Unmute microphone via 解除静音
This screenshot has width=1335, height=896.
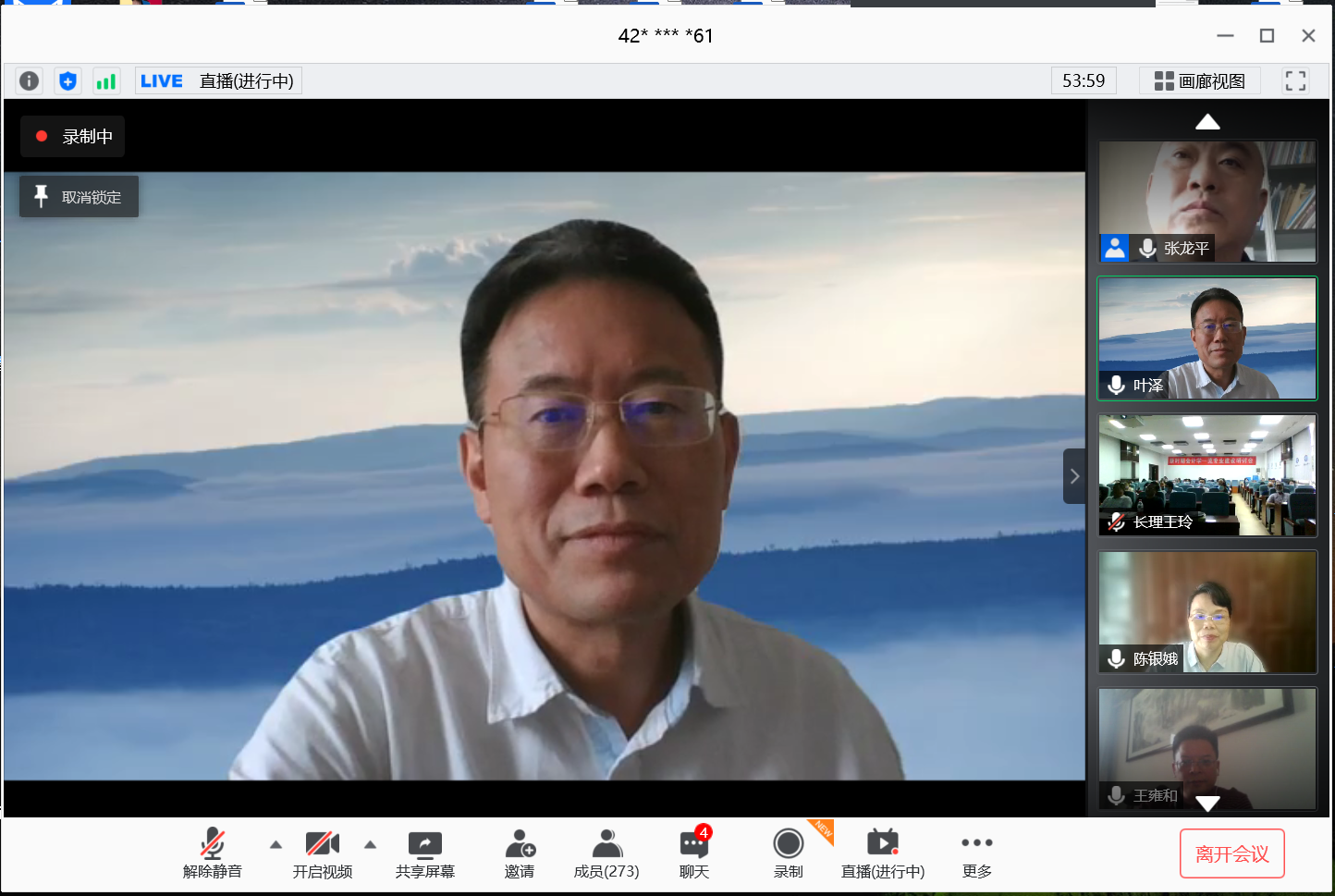(213, 853)
